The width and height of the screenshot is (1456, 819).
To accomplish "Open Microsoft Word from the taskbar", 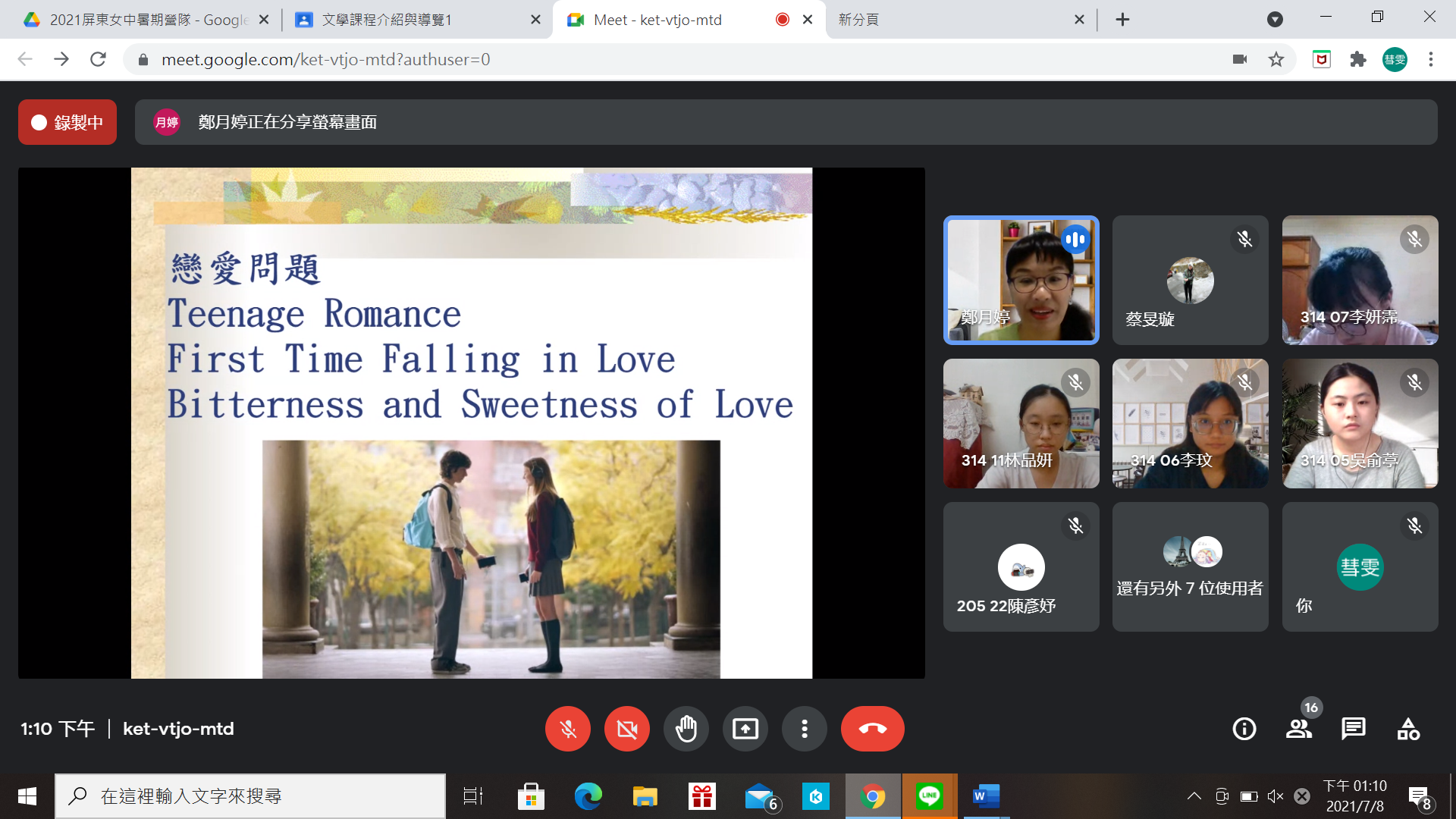I will point(986,796).
